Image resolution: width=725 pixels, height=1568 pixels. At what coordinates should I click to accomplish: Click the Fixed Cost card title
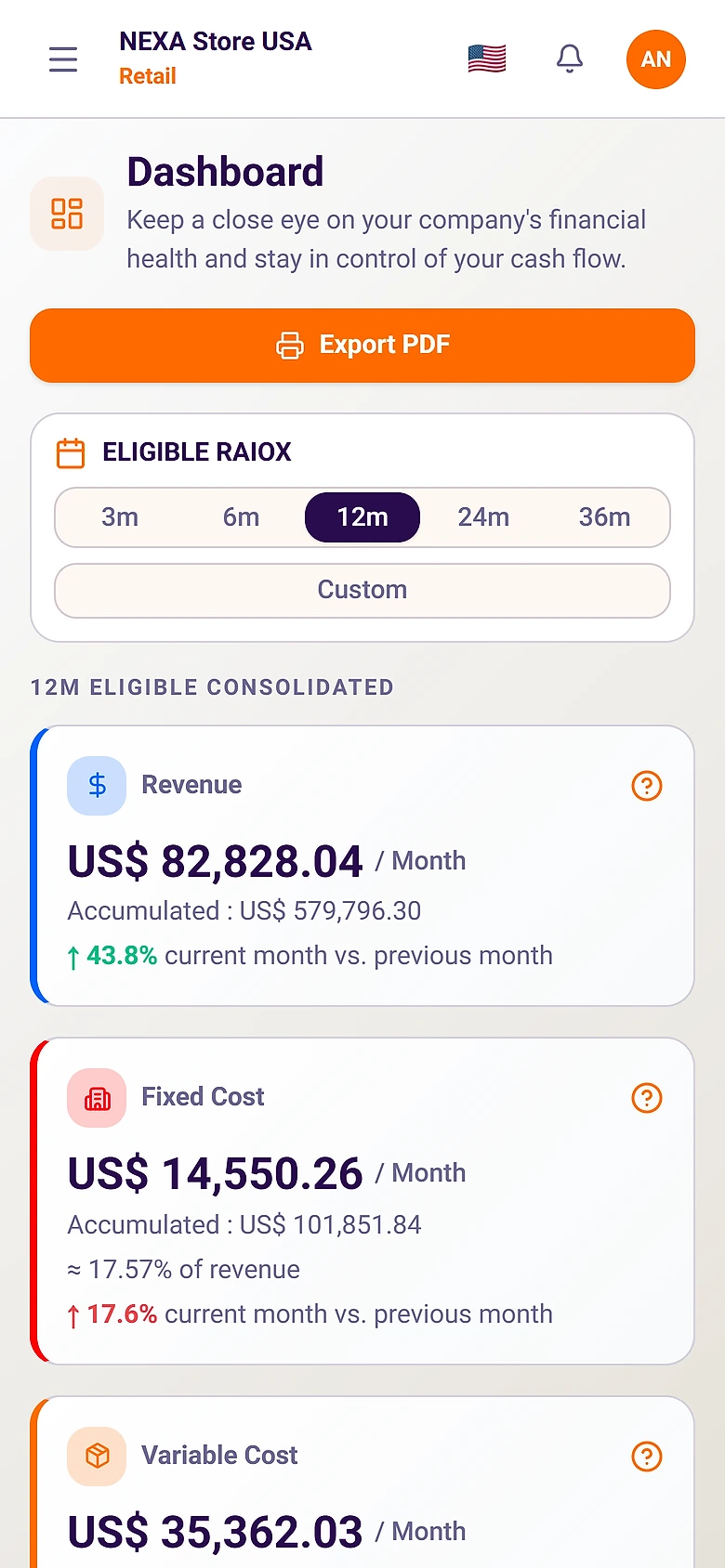coord(203,1097)
